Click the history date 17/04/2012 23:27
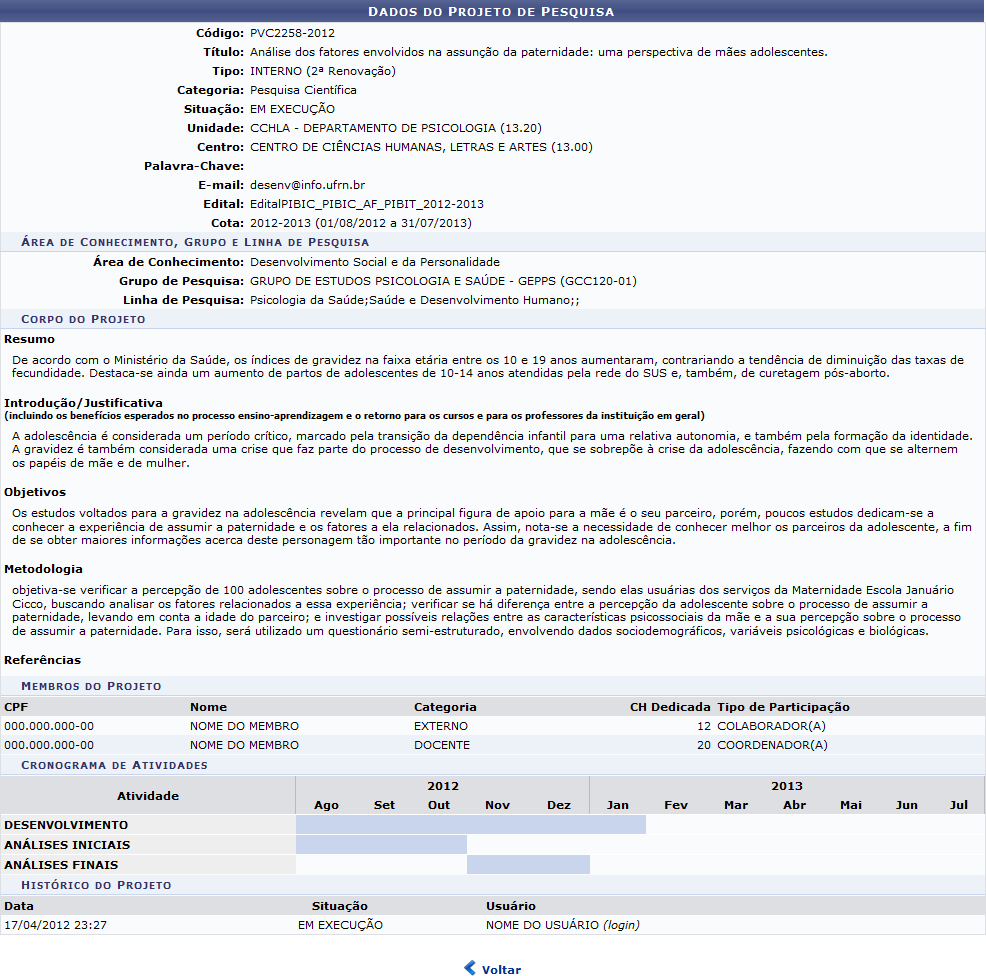This screenshot has width=986, height=976. (55, 925)
